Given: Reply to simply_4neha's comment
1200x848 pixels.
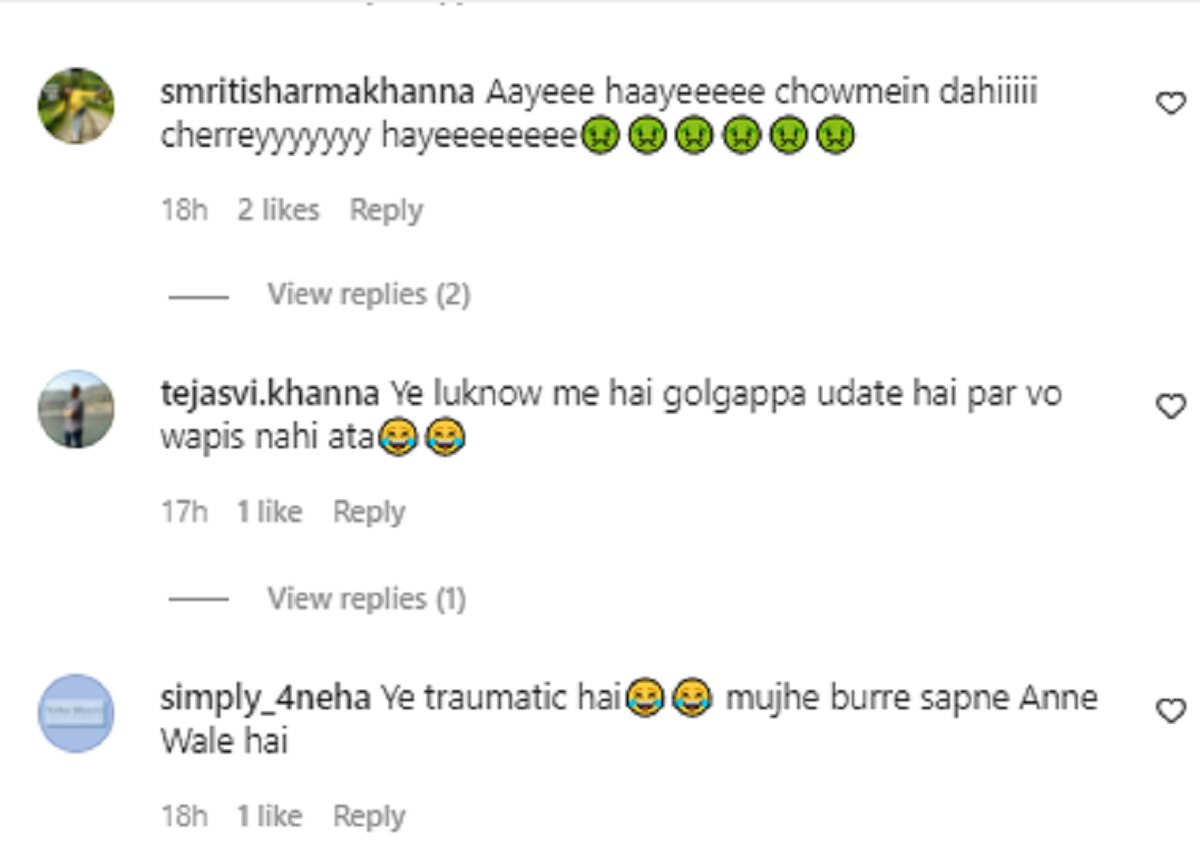Looking at the screenshot, I should pyautogui.click(x=369, y=816).
